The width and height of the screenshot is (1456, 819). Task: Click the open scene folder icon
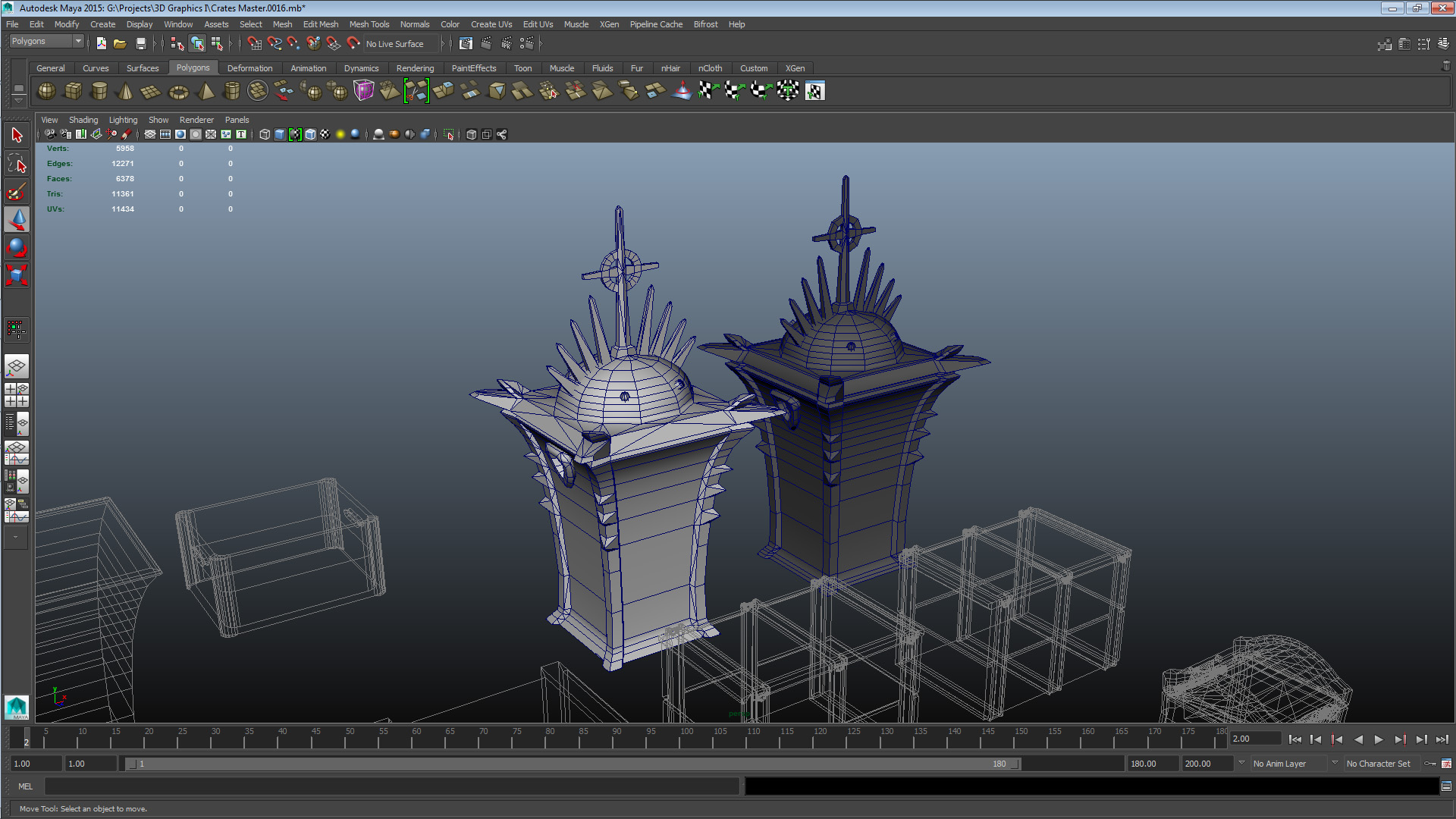tap(120, 44)
